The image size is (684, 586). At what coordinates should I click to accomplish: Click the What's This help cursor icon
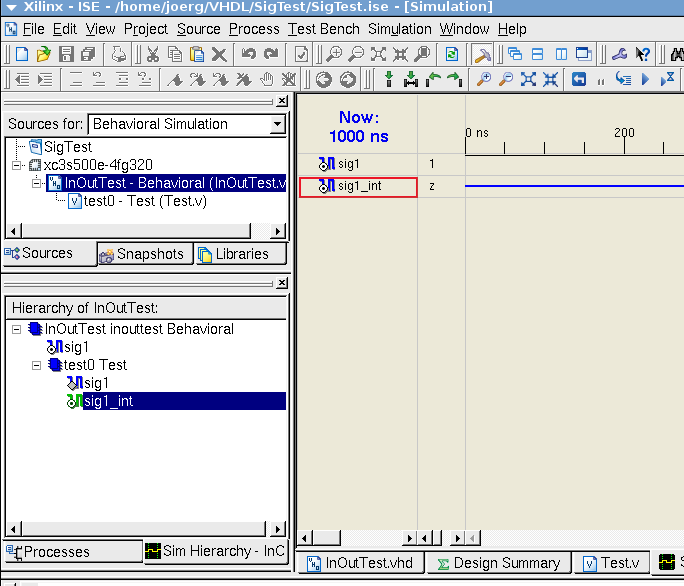(643, 54)
